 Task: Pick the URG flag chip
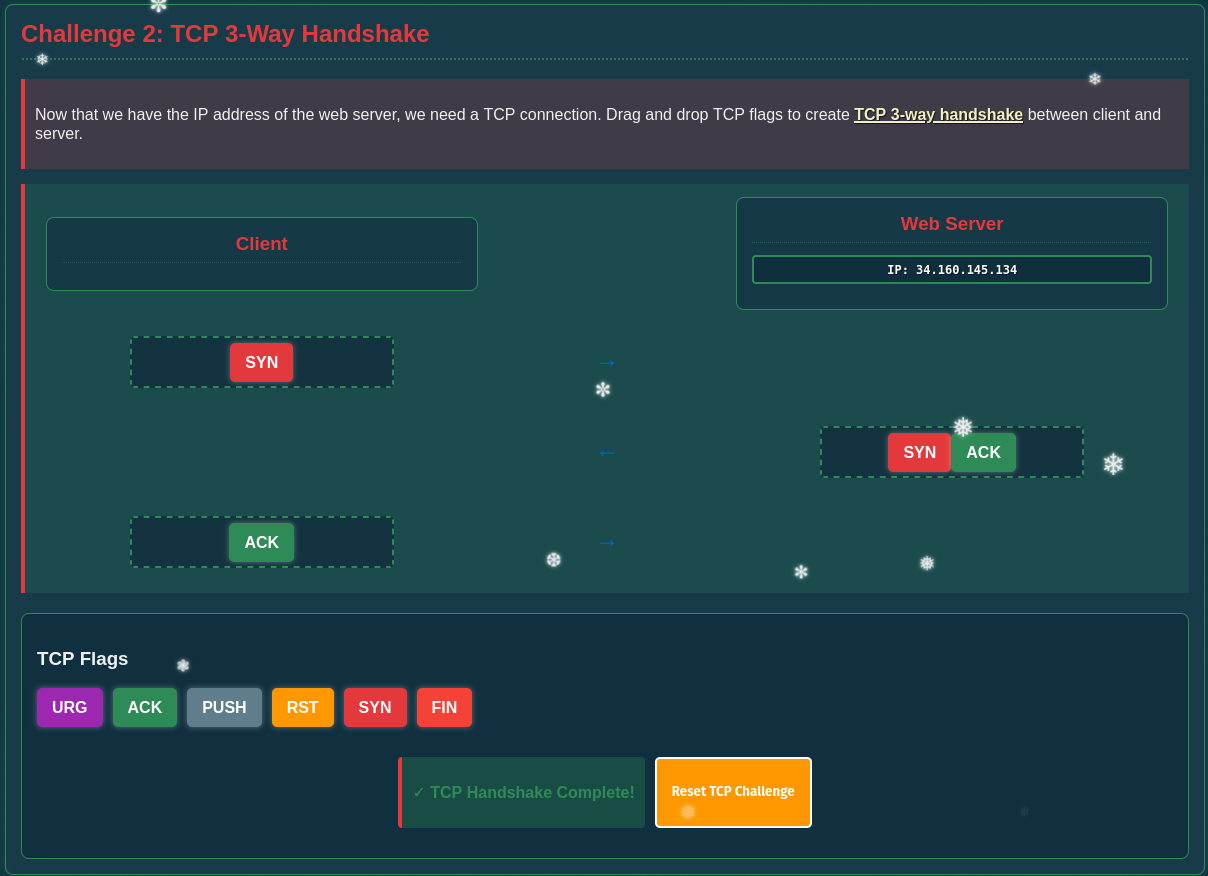[69, 707]
